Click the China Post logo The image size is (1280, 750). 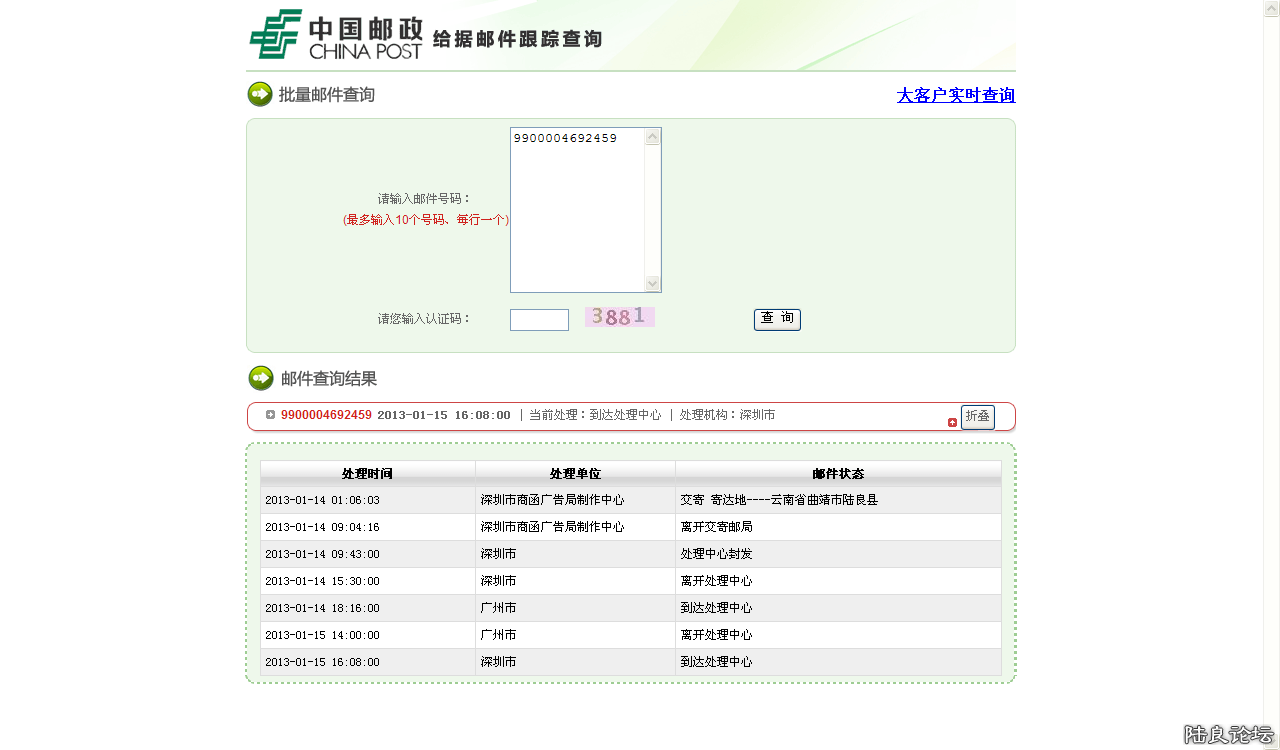(x=335, y=35)
